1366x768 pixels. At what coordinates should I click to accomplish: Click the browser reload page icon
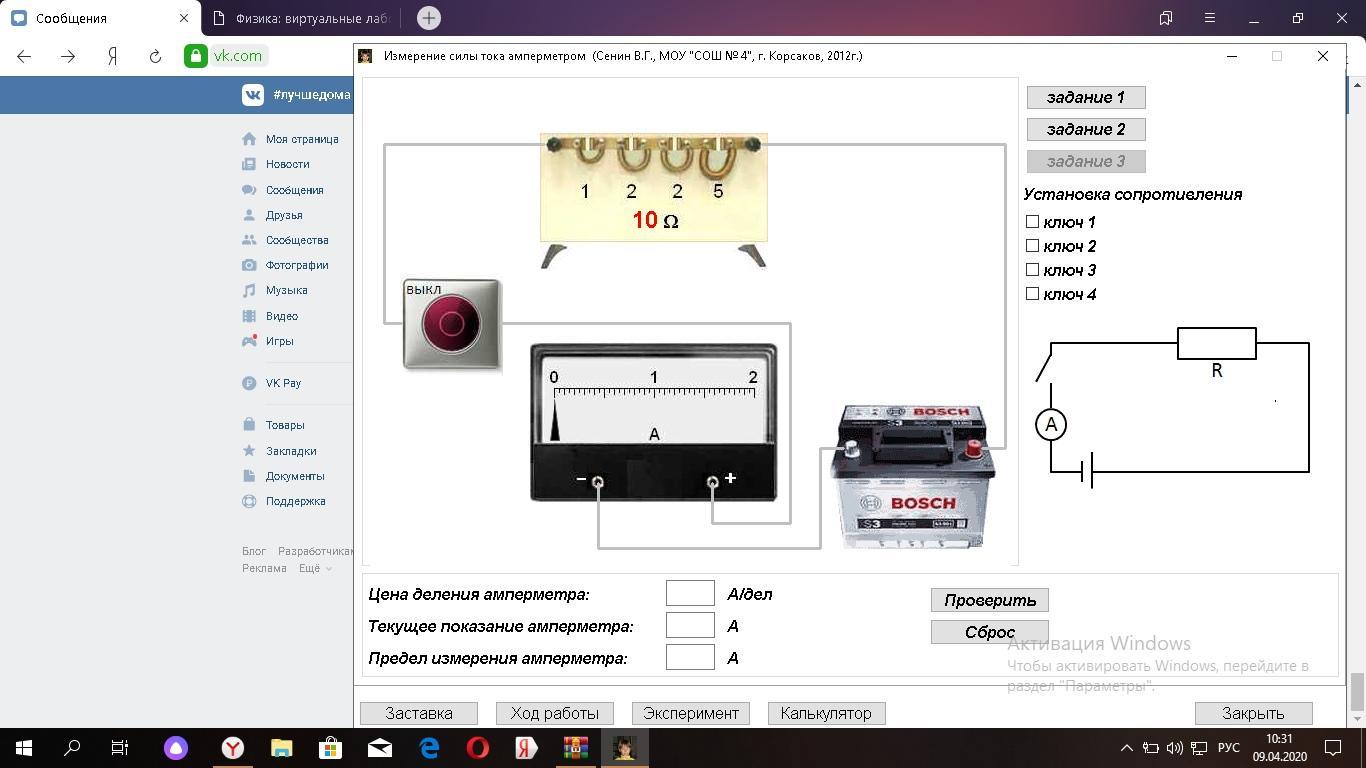click(x=155, y=56)
